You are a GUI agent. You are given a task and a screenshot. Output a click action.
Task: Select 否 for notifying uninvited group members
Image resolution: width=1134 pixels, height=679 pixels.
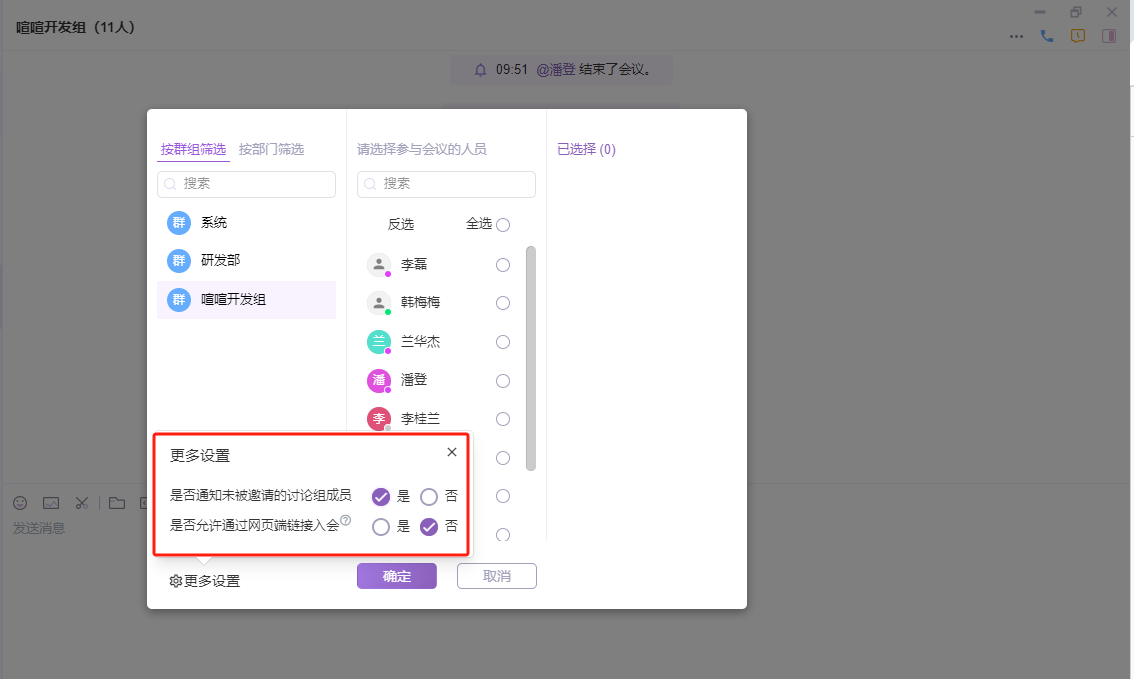(x=429, y=496)
